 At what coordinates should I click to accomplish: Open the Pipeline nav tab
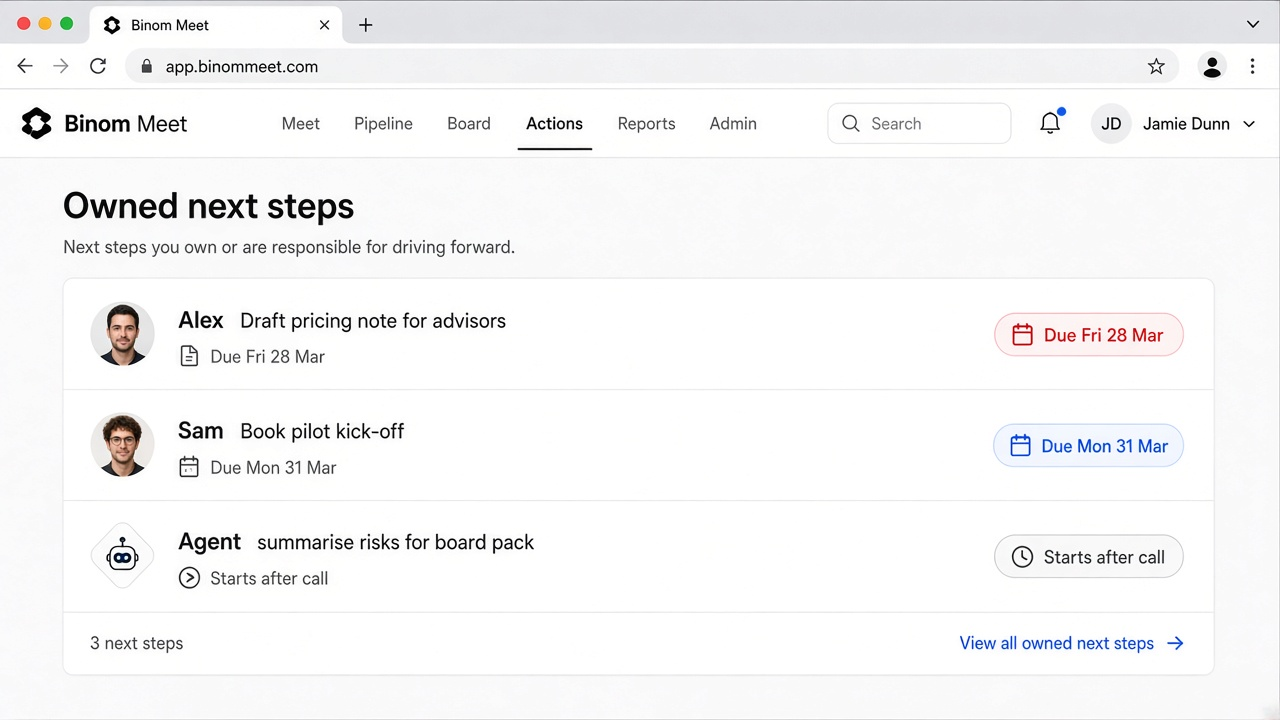pyautogui.click(x=383, y=124)
